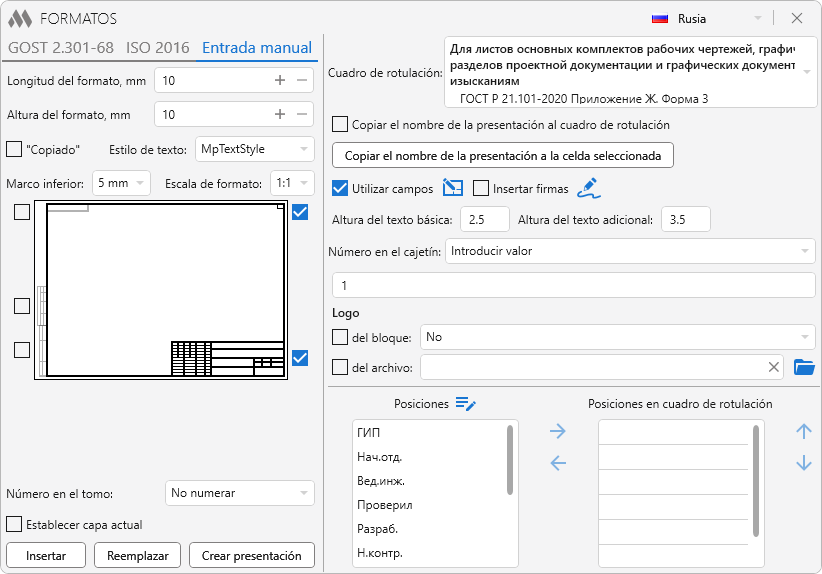The width and height of the screenshot is (822, 574).
Task: Click the edit list icon next to Posiciones
Action: pos(465,403)
